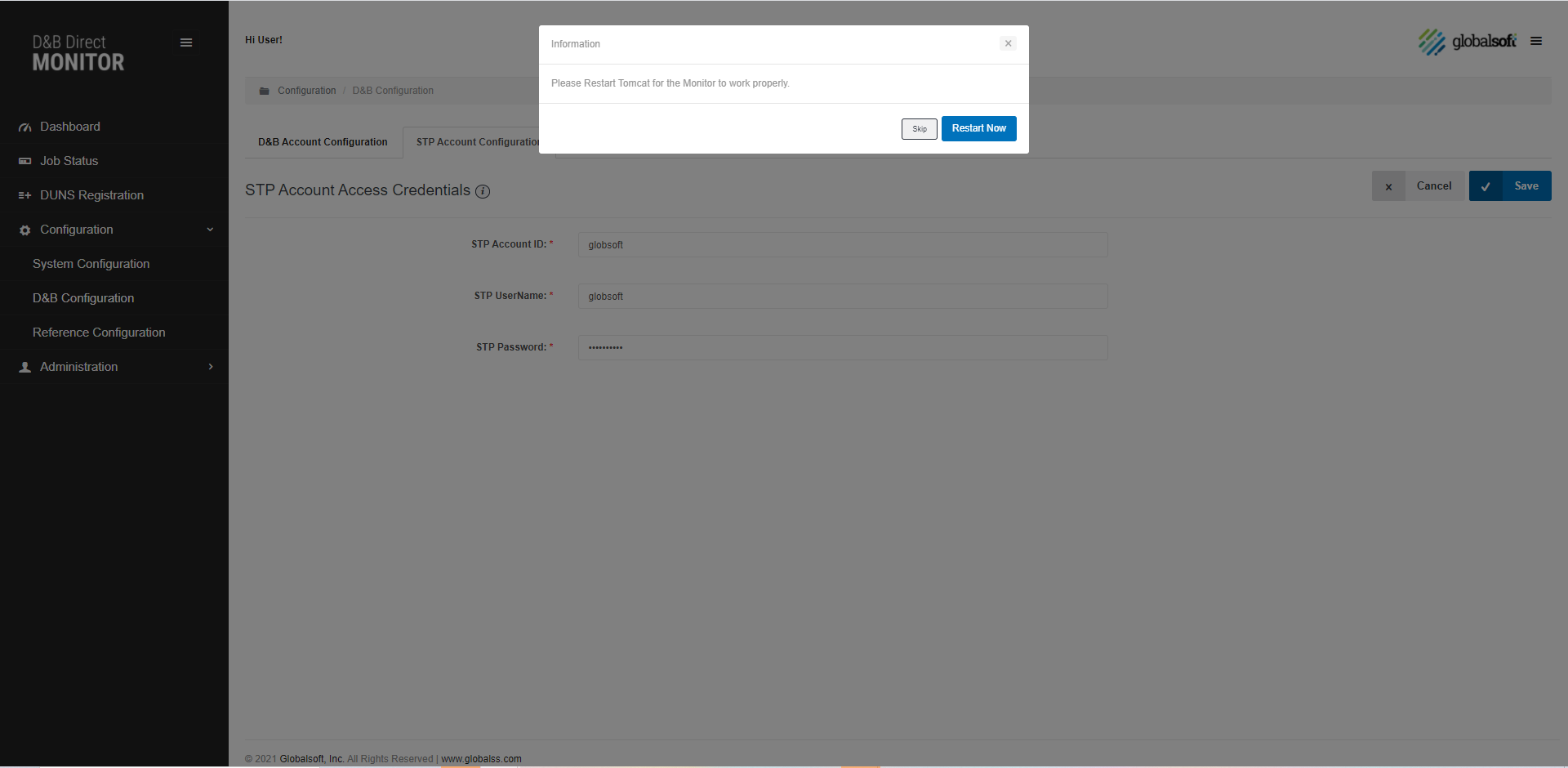Screen dimensions: 1568x768
Task: Click D&B Configuration breadcrumb
Action: (x=393, y=91)
